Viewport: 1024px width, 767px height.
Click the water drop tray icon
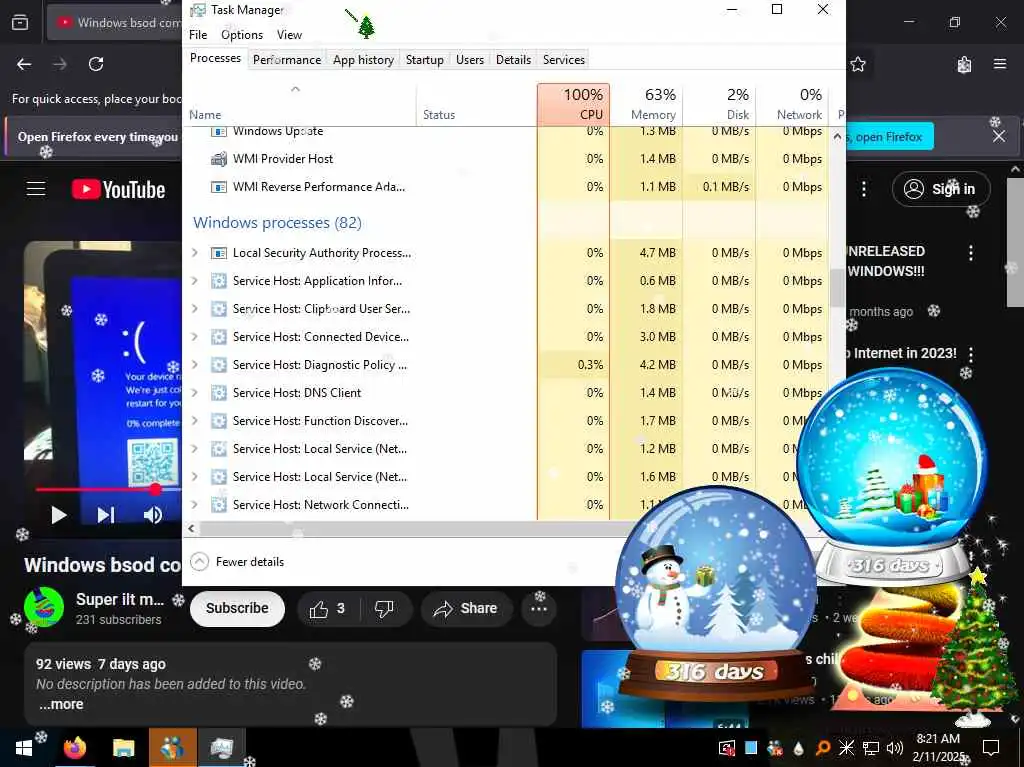798,748
